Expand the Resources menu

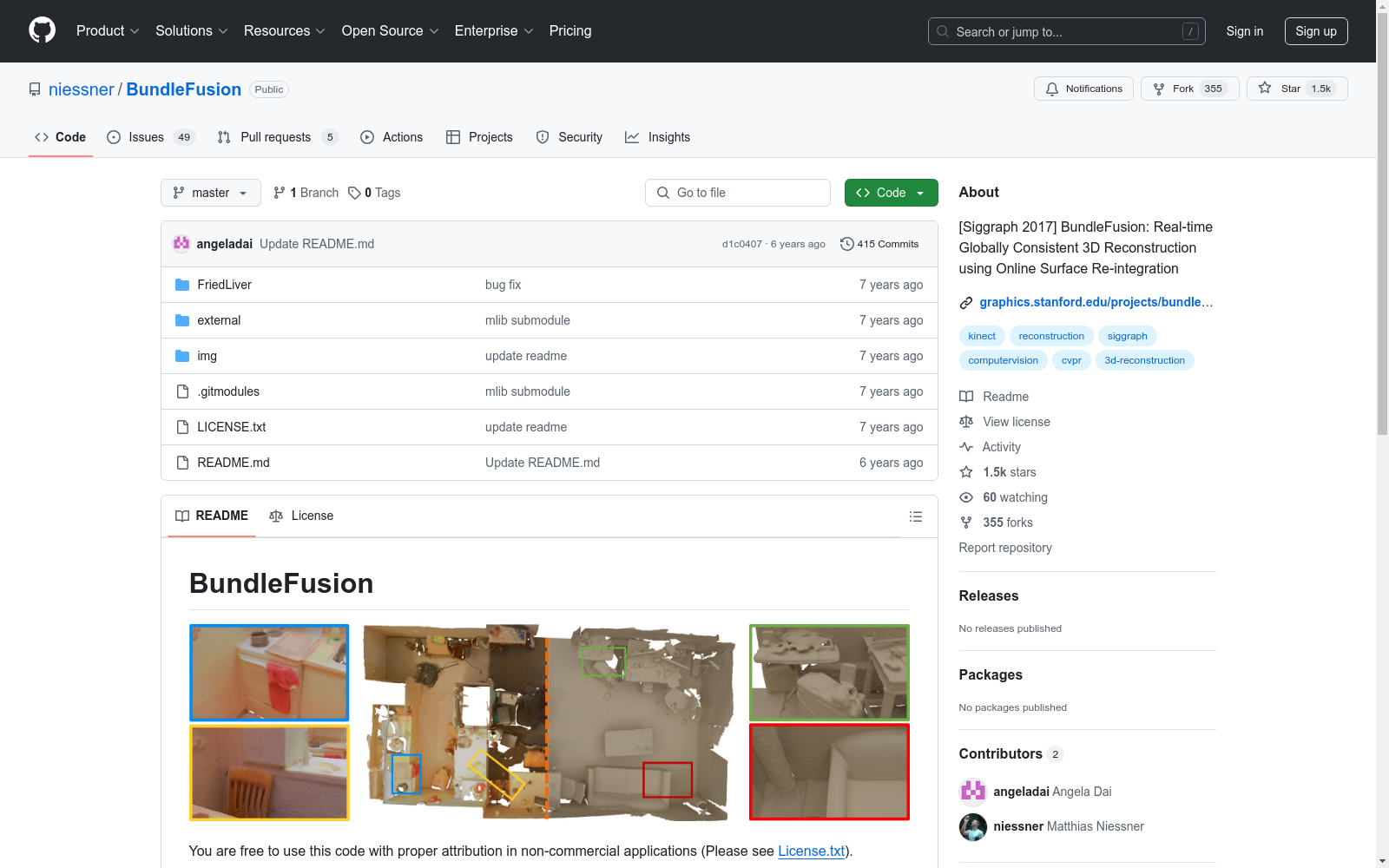(x=285, y=30)
